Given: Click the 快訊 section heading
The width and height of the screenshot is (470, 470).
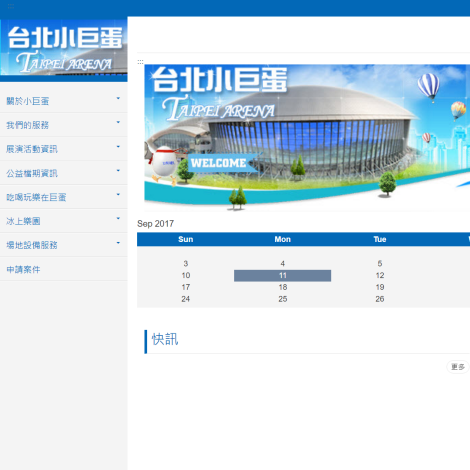Looking at the screenshot, I should (165, 339).
